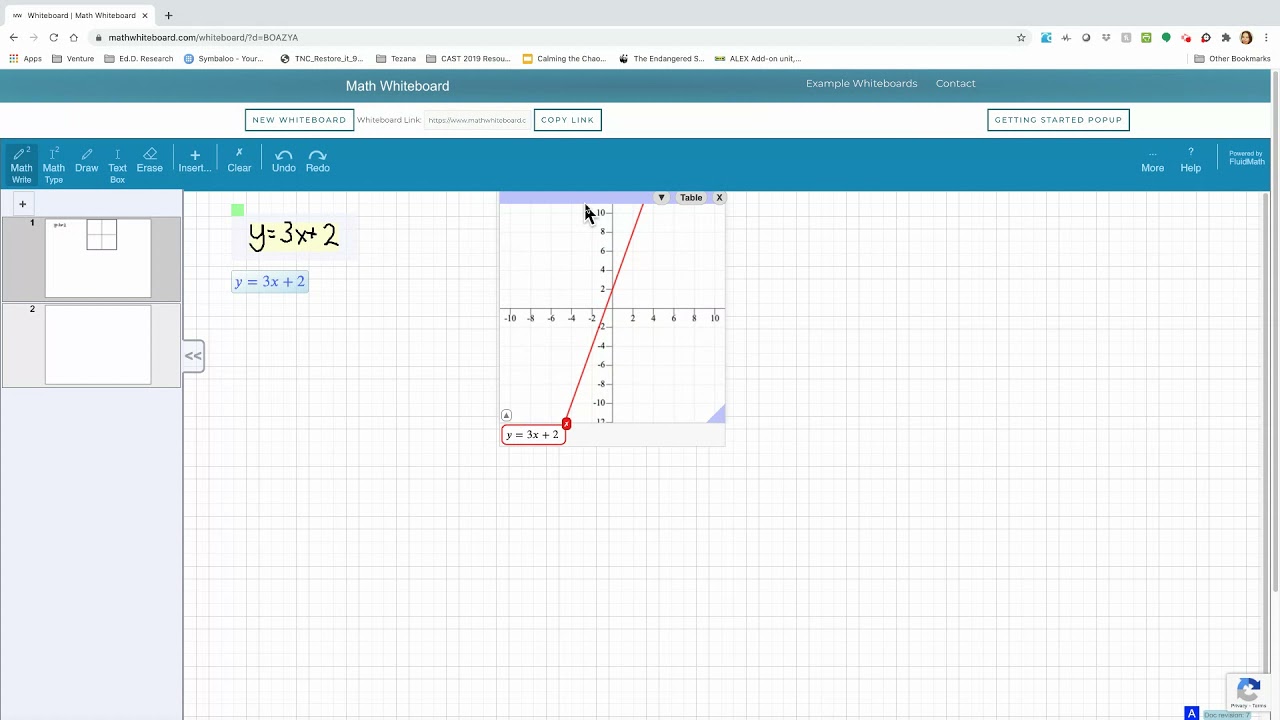Open the Ed.D. Research bookmark folder
1280x720 pixels.
[139, 59]
